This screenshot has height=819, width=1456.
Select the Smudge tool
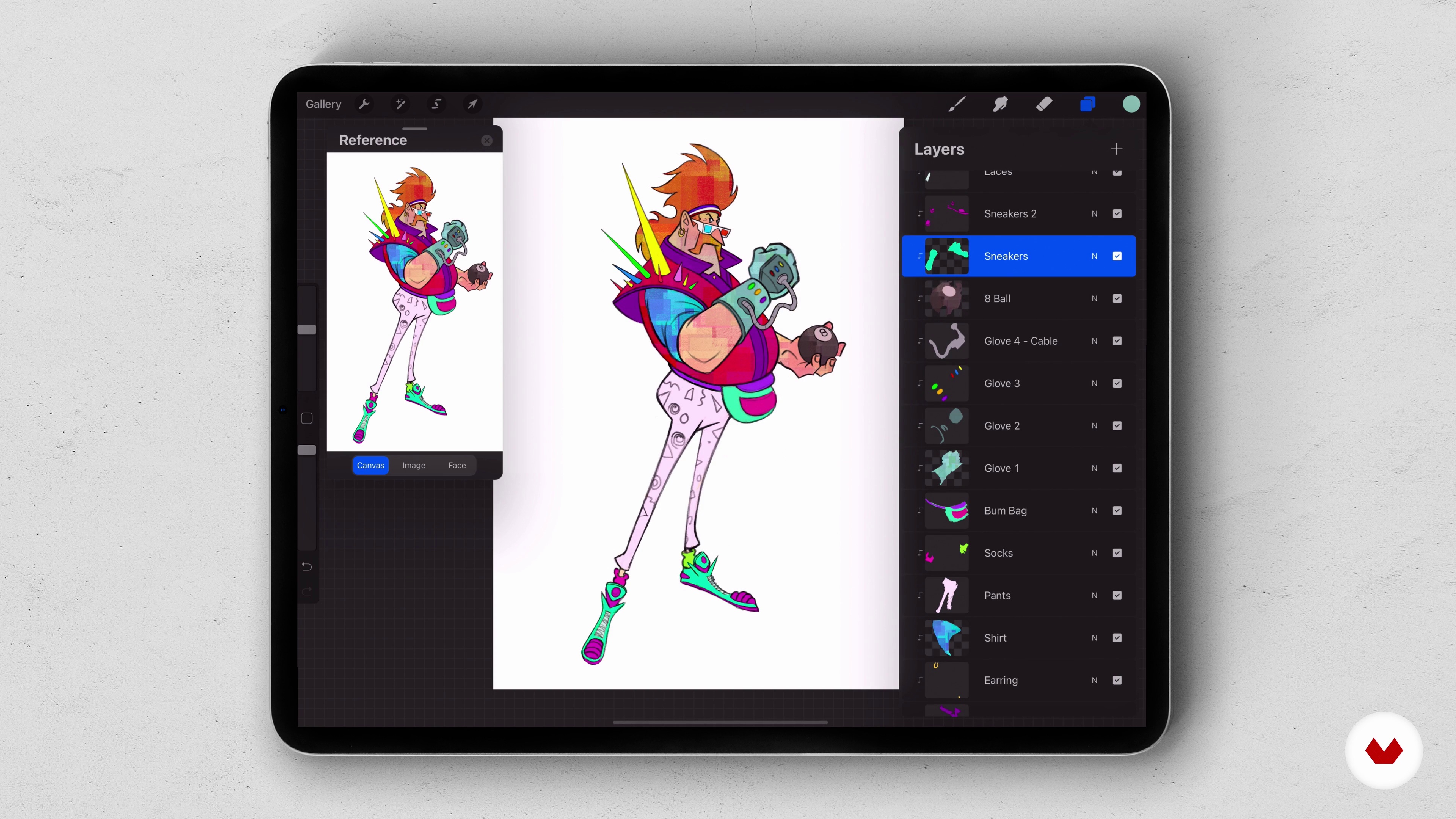click(x=1001, y=104)
